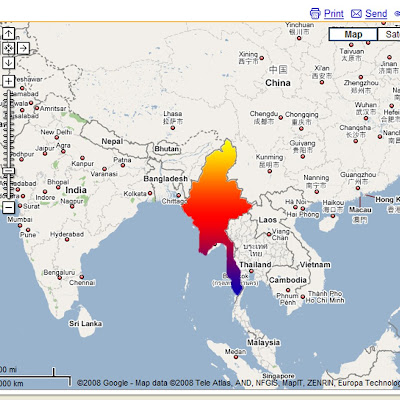The height and width of the screenshot is (400, 400).
Task: Click the envelope Send icon
Action: (356, 14)
